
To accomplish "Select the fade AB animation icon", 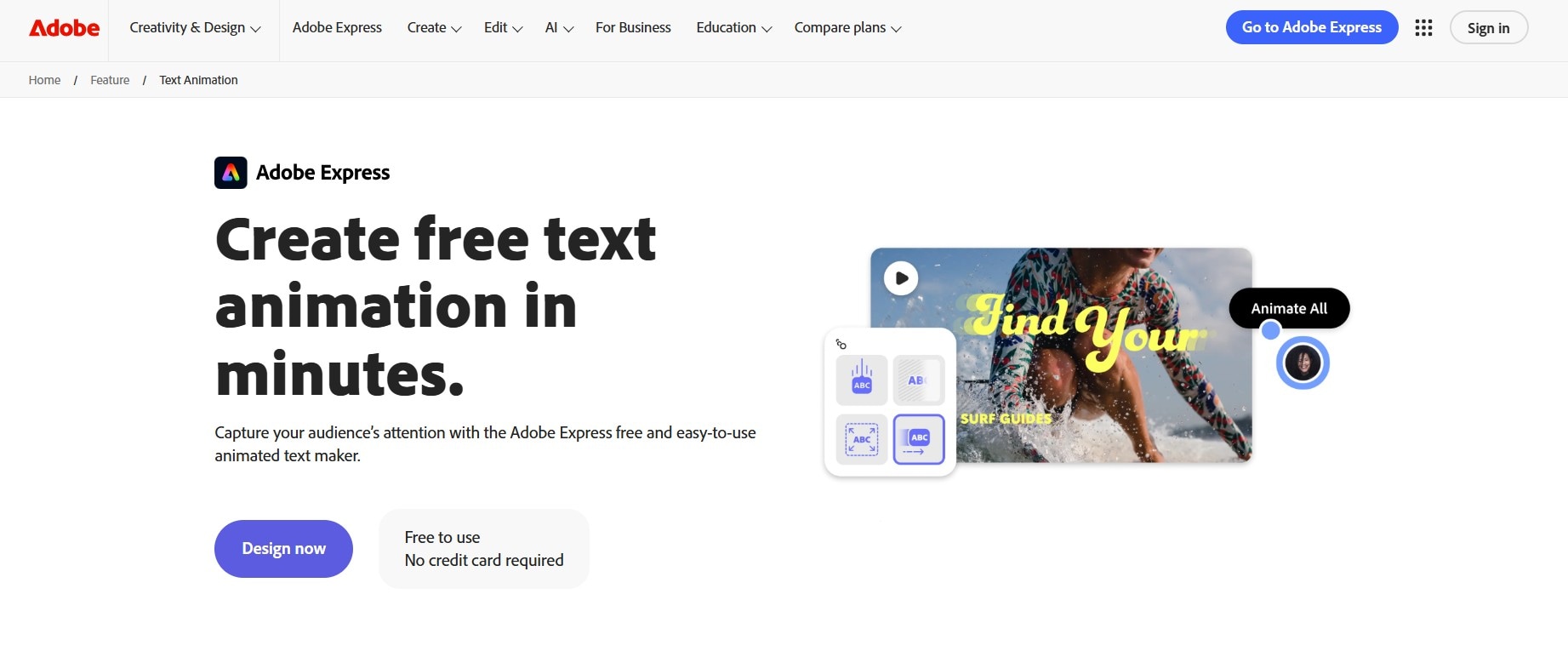I will point(919,380).
